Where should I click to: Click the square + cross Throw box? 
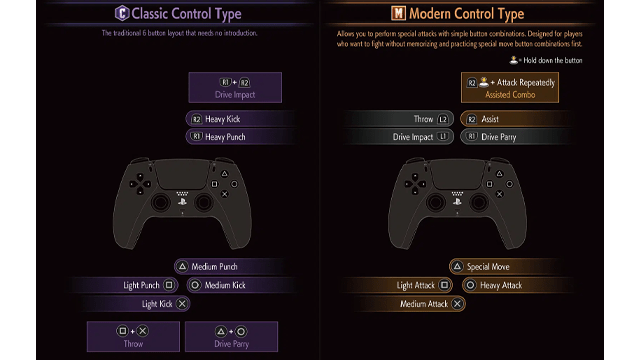[x=133, y=336]
